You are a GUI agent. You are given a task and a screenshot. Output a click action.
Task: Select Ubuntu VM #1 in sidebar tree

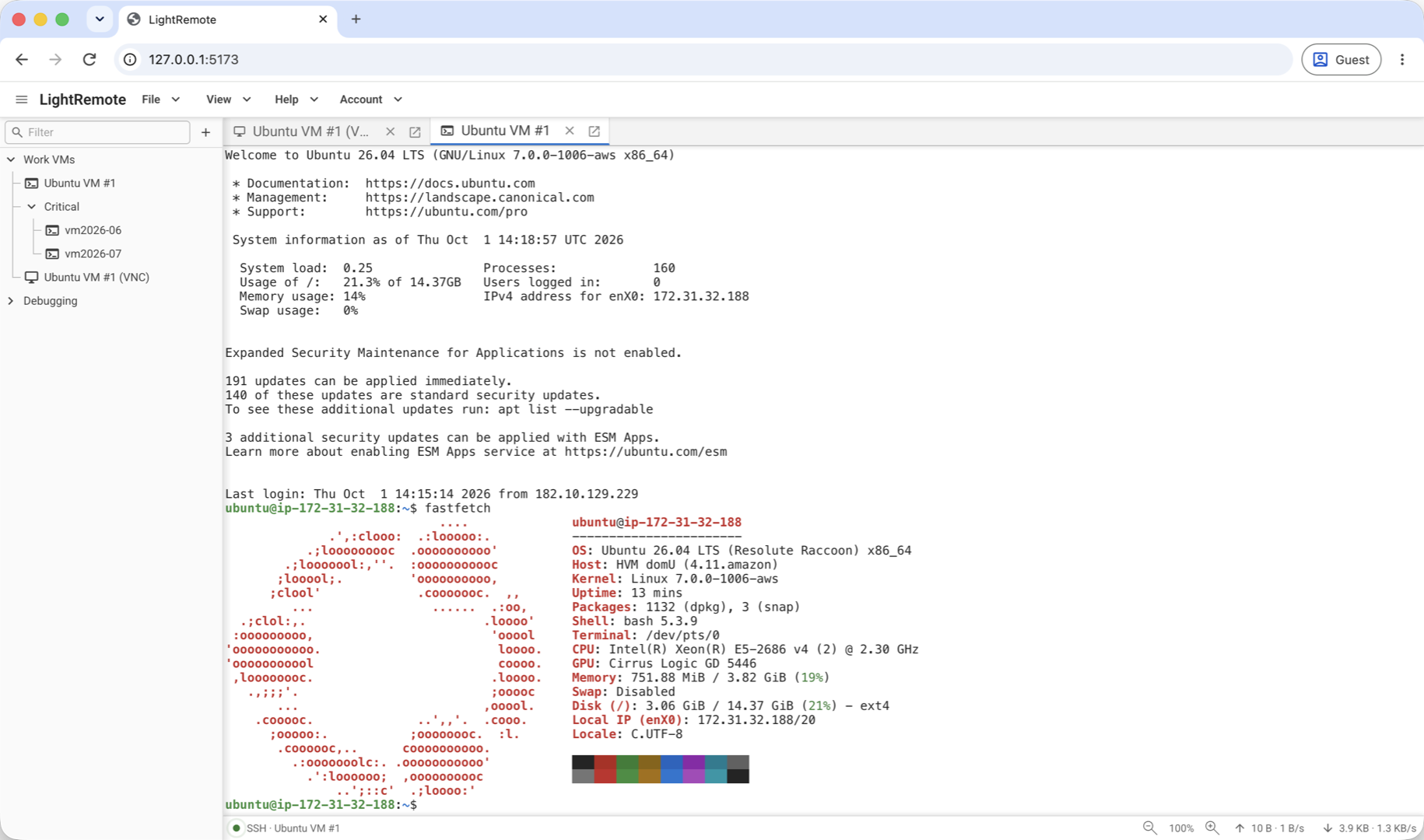[79, 183]
